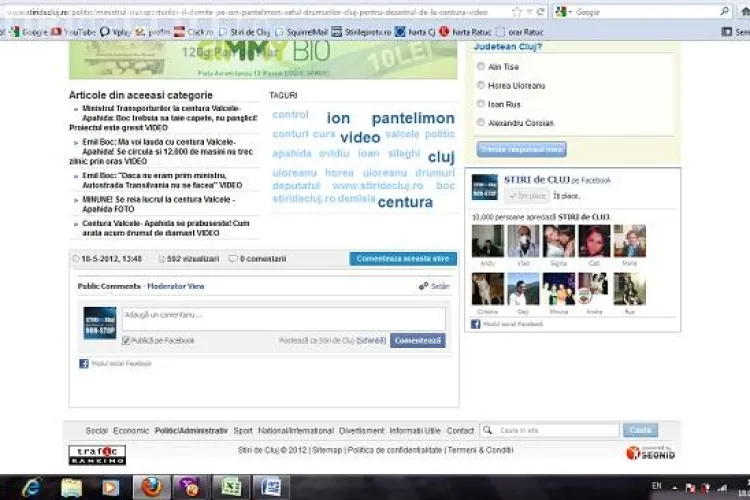
Task: Open the orar Ratuc bookmark
Action: (519, 32)
